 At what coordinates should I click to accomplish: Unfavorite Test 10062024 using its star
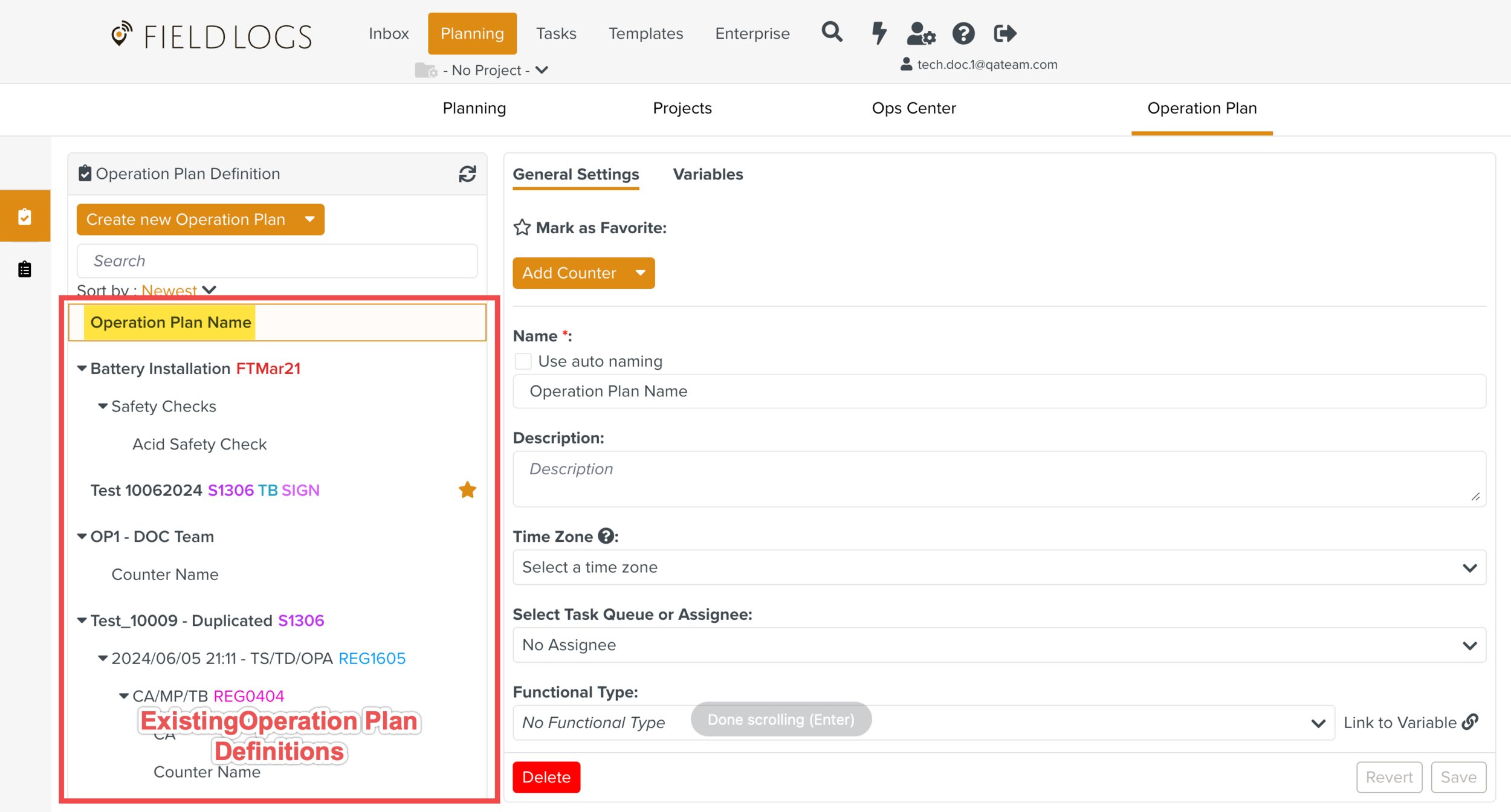point(467,490)
